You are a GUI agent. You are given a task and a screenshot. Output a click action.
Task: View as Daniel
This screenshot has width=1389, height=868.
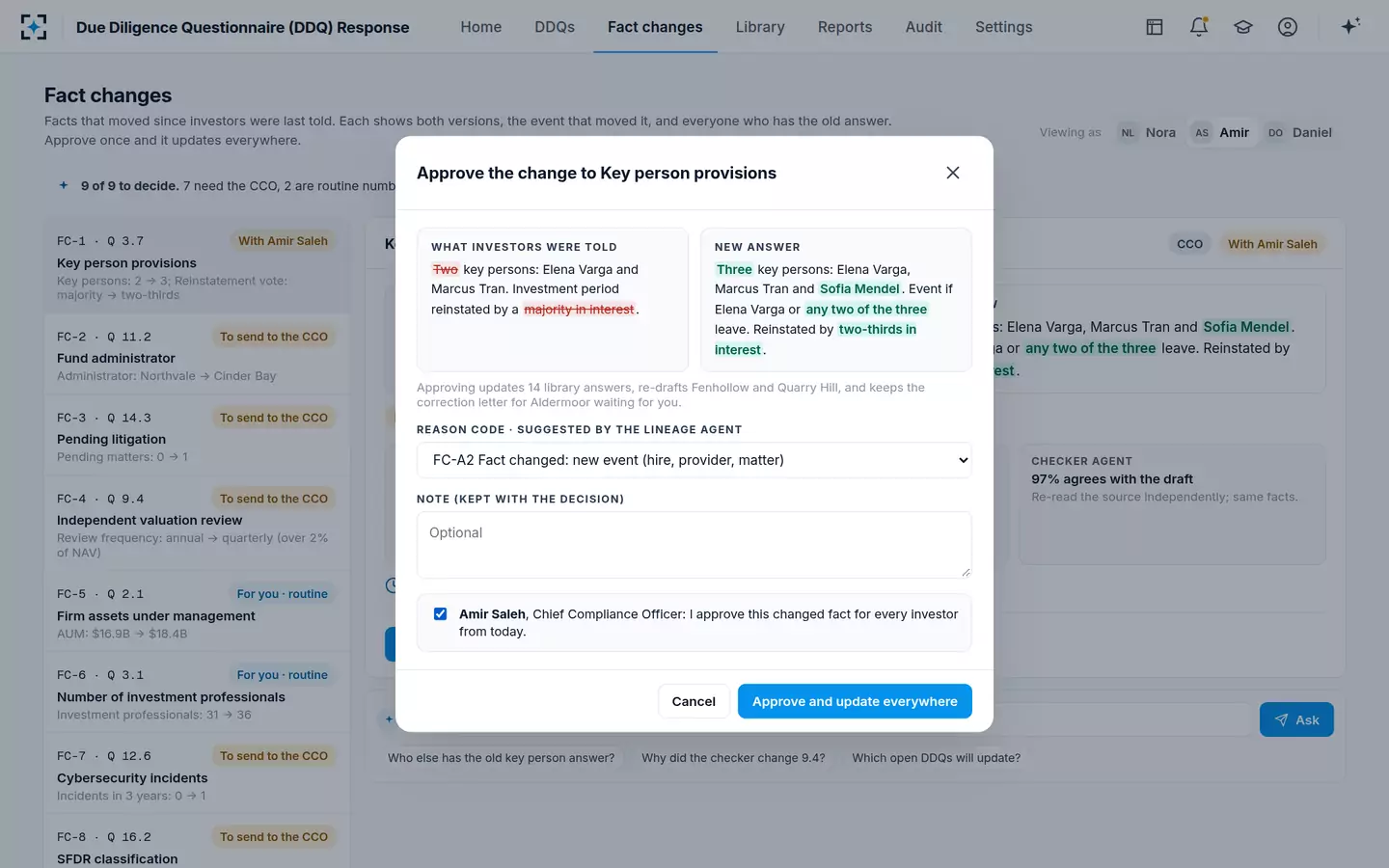(x=1300, y=133)
